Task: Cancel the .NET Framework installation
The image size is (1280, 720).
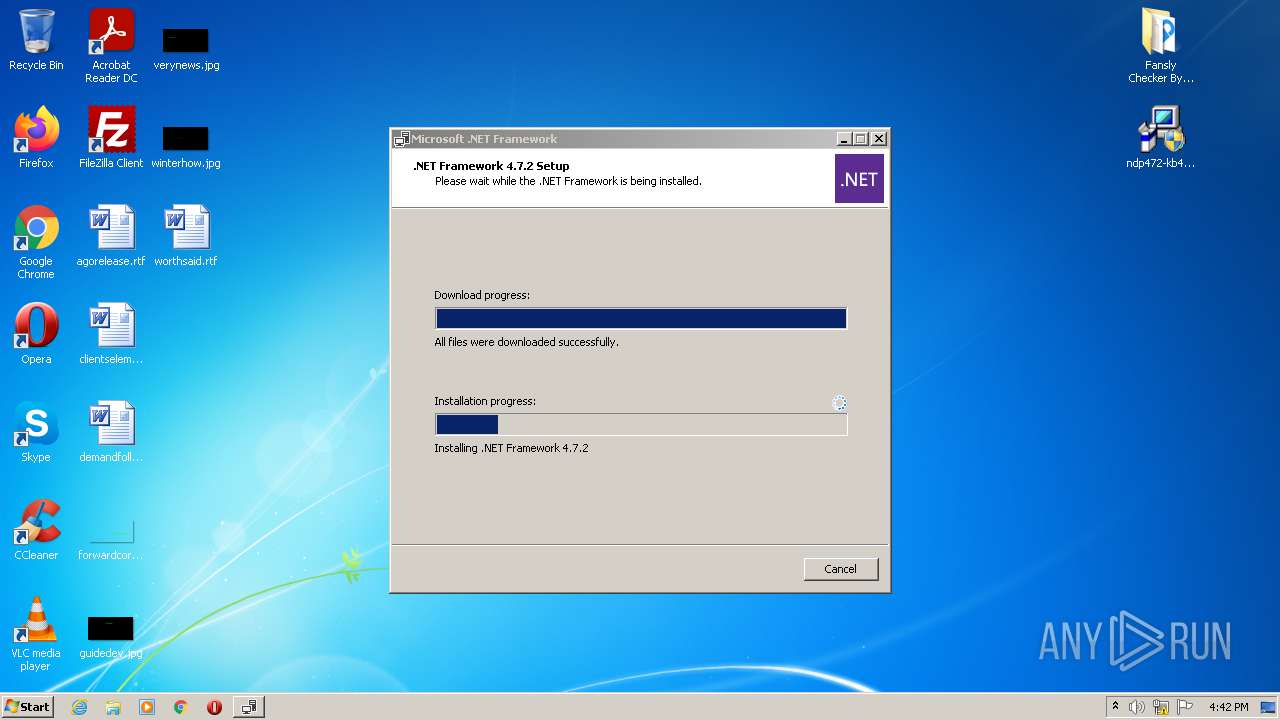Action: (841, 569)
